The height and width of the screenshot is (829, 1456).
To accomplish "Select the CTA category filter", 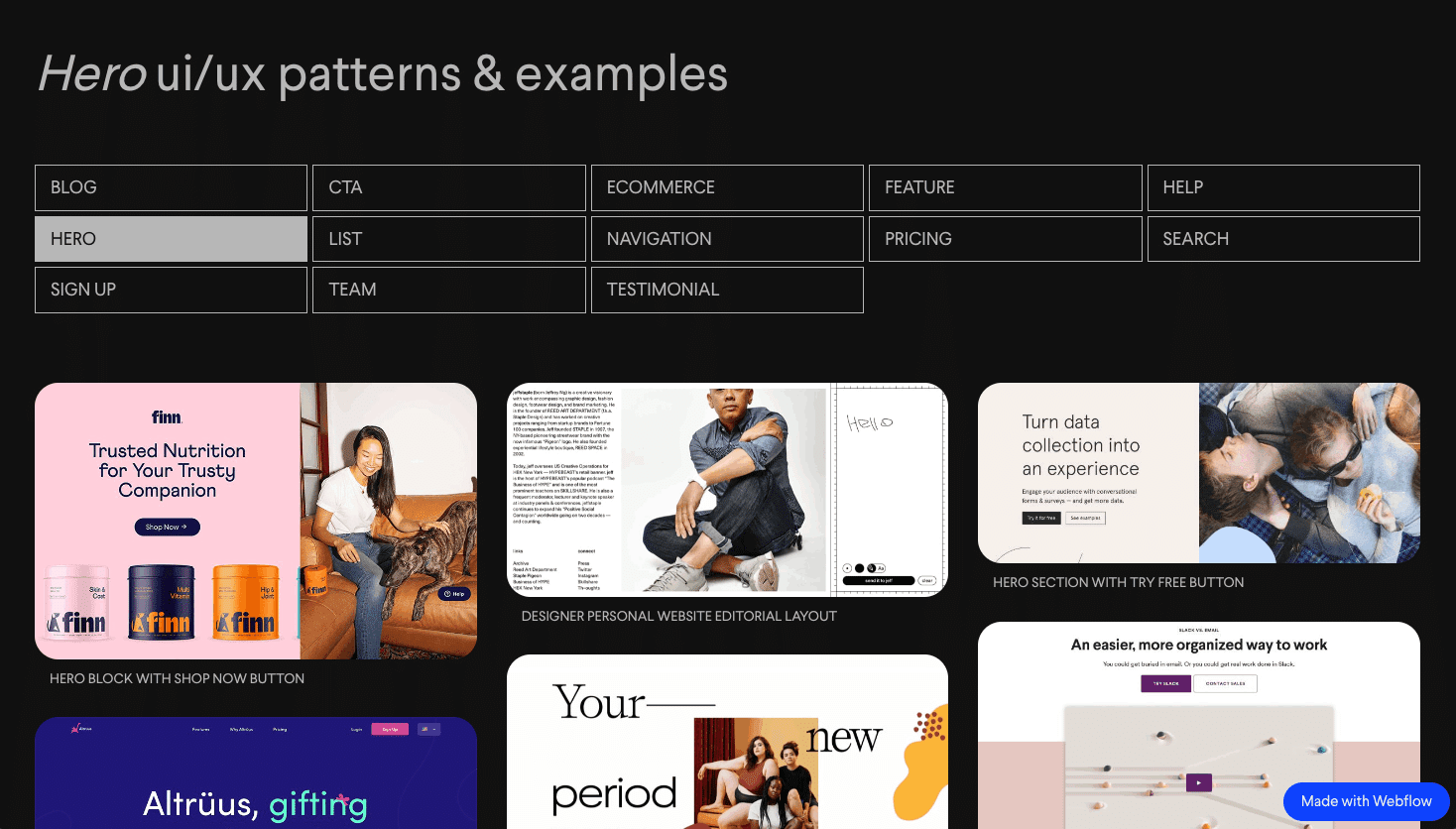I will pos(449,187).
